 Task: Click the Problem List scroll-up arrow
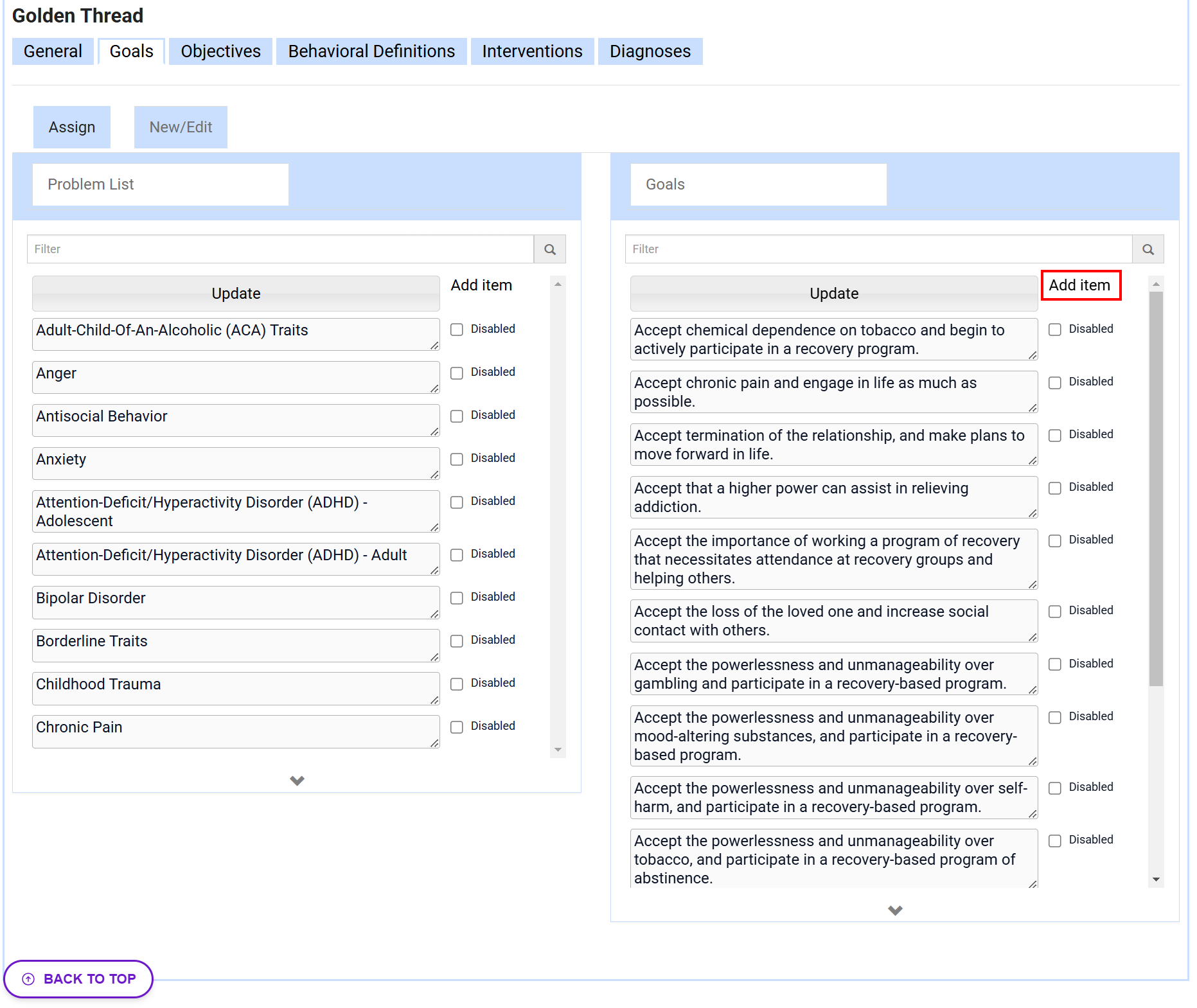pyautogui.click(x=558, y=284)
